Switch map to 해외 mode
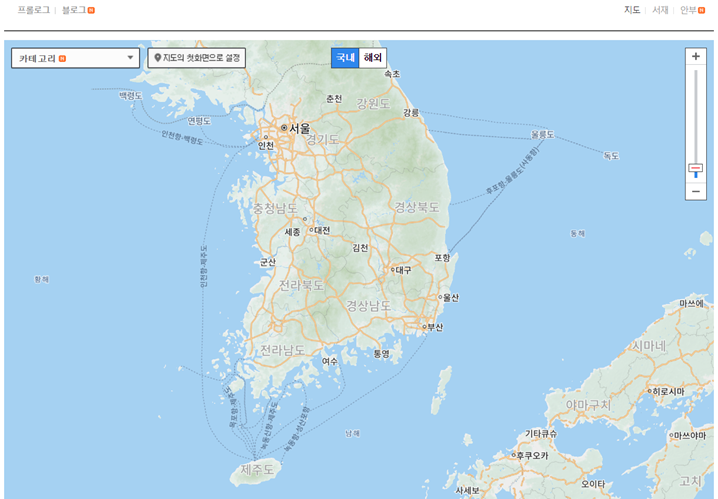 tap(373, 57)
